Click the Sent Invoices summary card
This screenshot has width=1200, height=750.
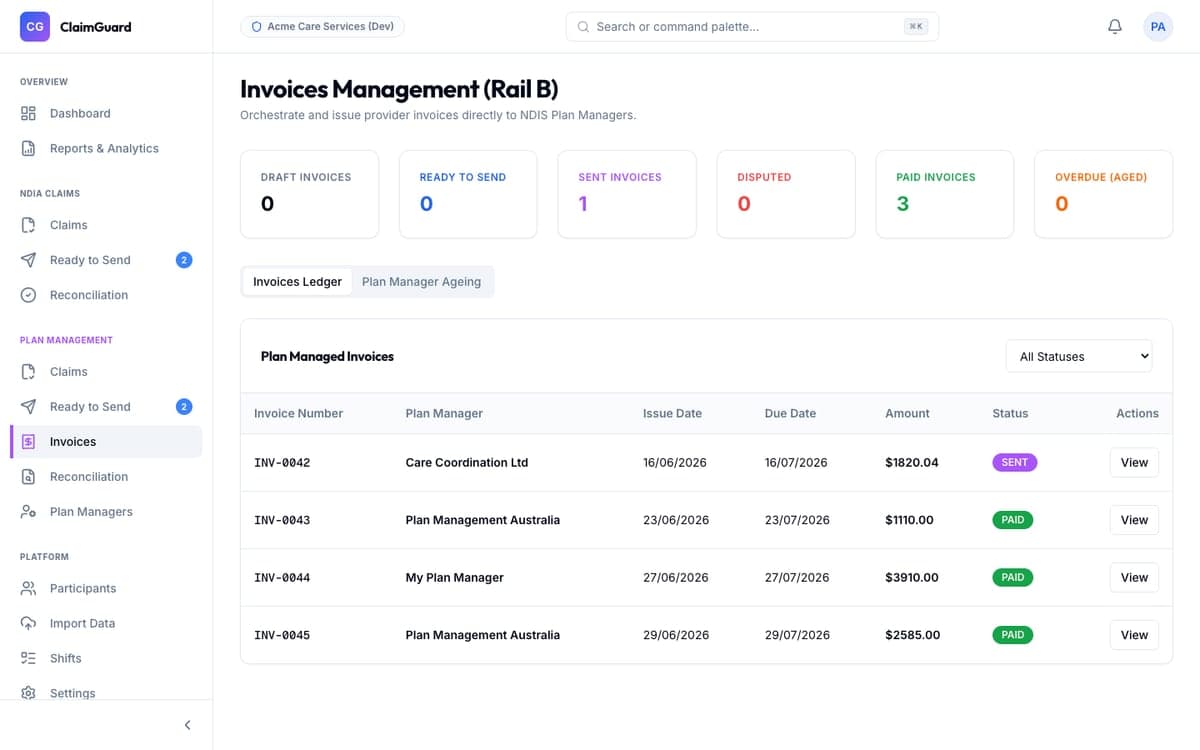[627, 194]
